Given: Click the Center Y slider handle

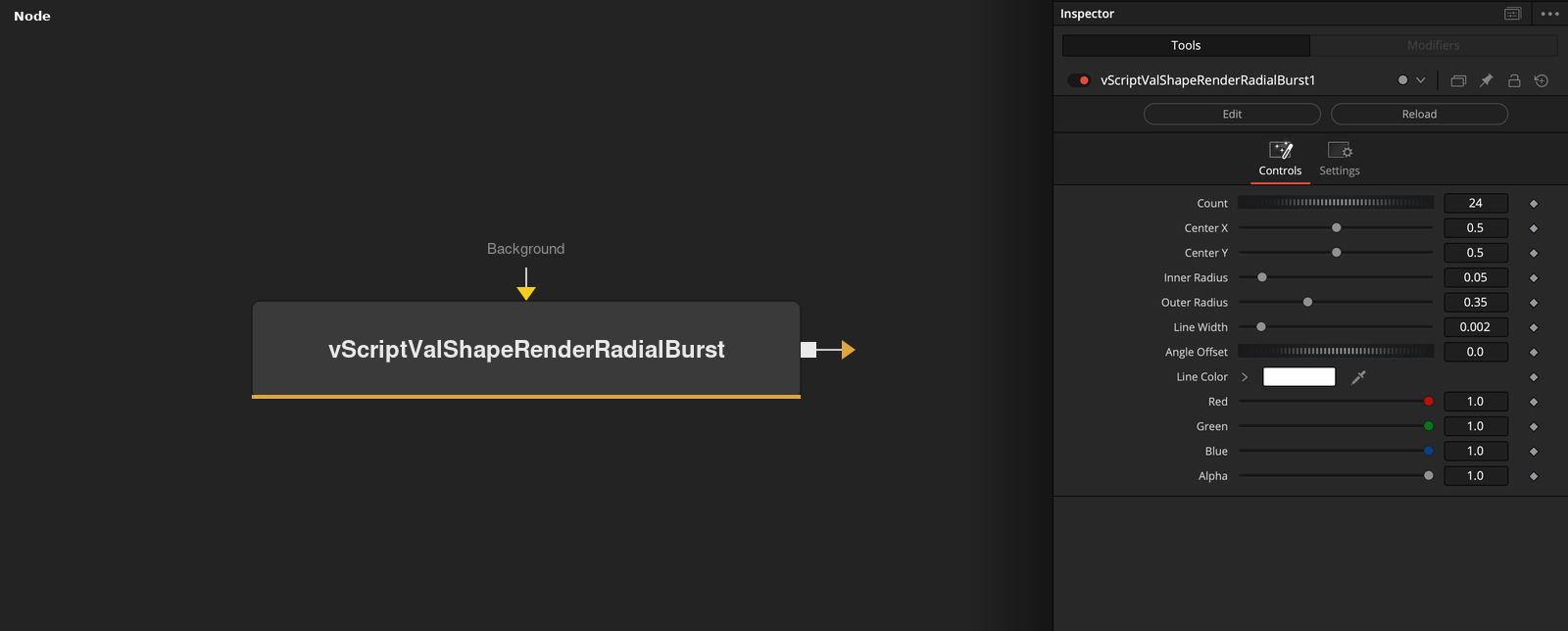Looking at the screenshot, I should click(x=1337, y=253).
